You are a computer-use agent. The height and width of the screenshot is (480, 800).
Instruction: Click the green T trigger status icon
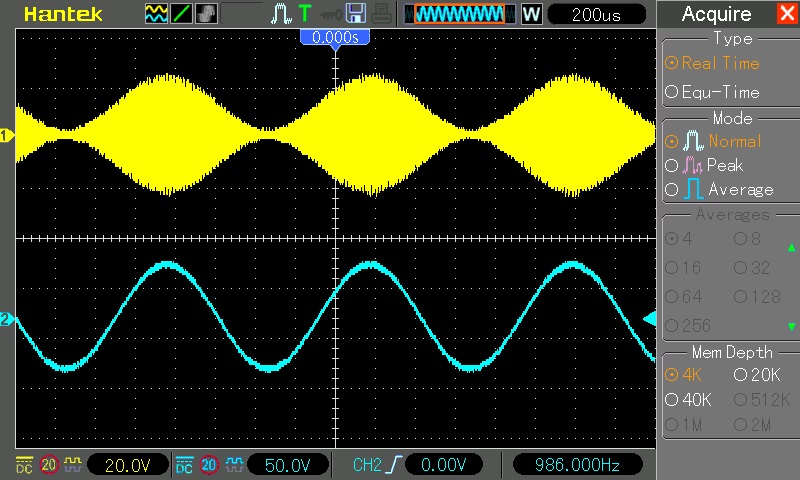click(x=305, y=14)
